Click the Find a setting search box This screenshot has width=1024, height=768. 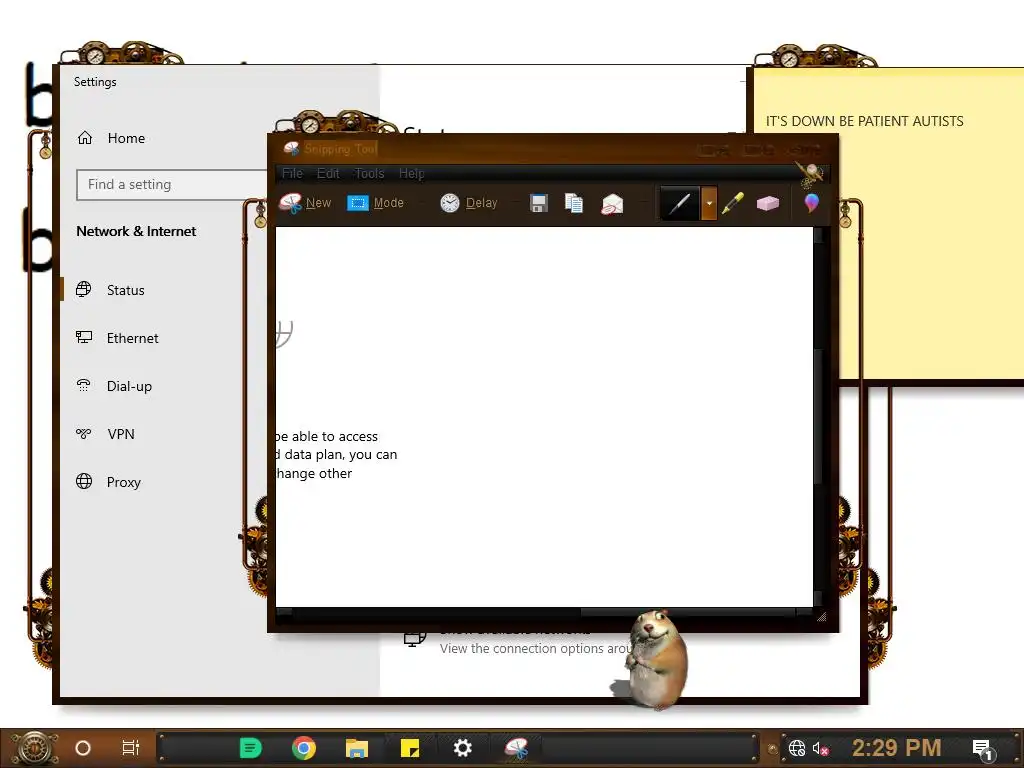pos(172,185)
